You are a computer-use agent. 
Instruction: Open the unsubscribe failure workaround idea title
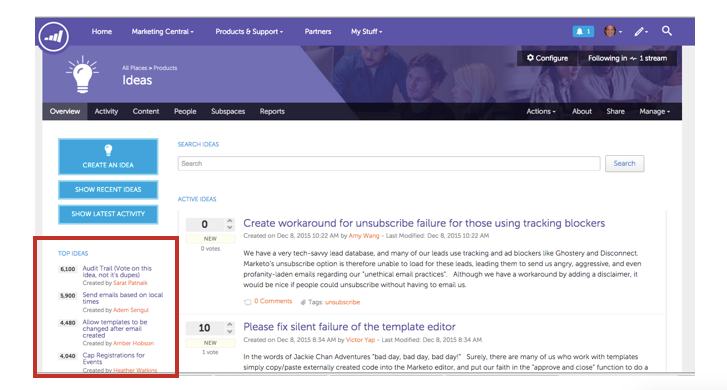pos(424,223)
